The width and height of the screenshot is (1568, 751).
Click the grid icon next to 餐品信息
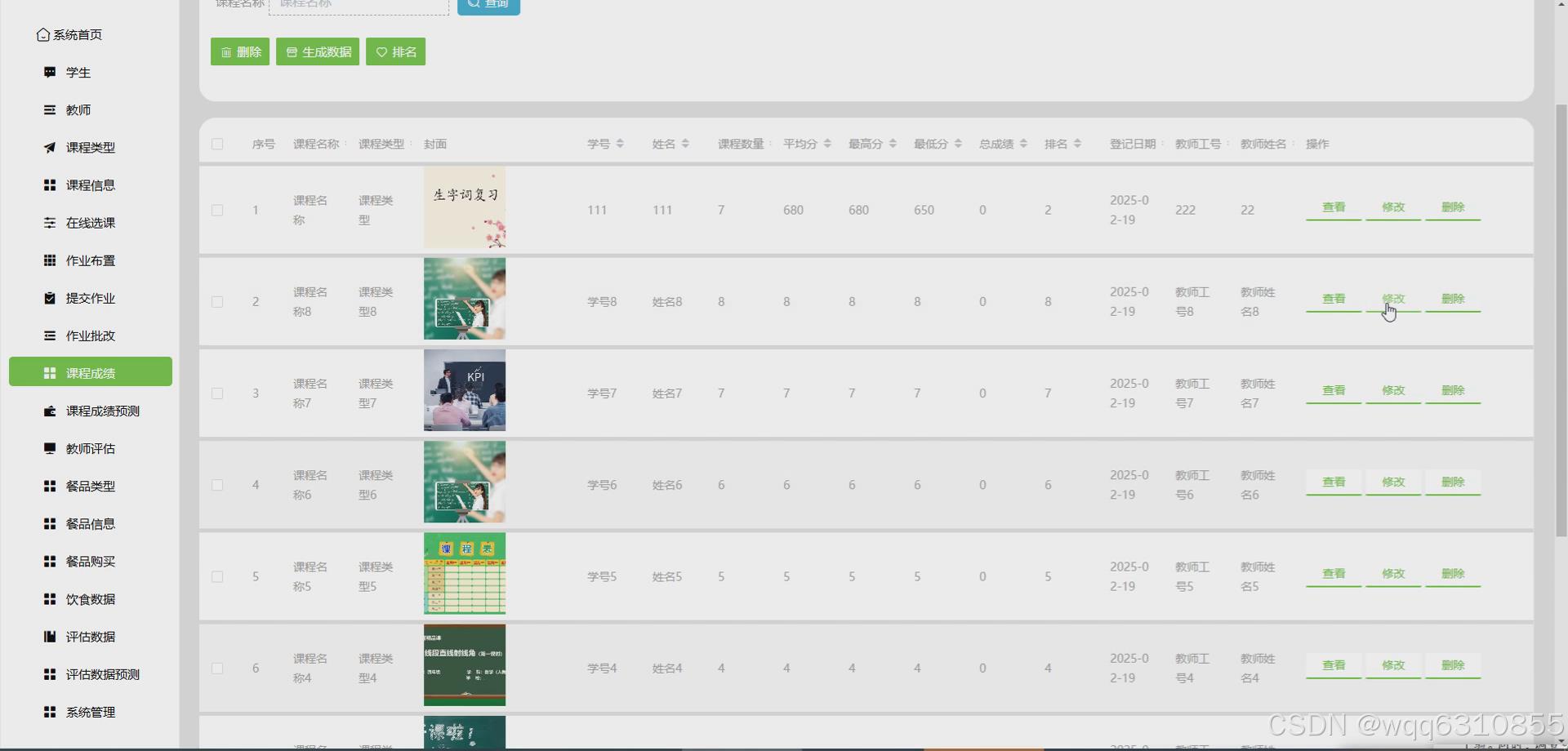click(x=50, y=523)
